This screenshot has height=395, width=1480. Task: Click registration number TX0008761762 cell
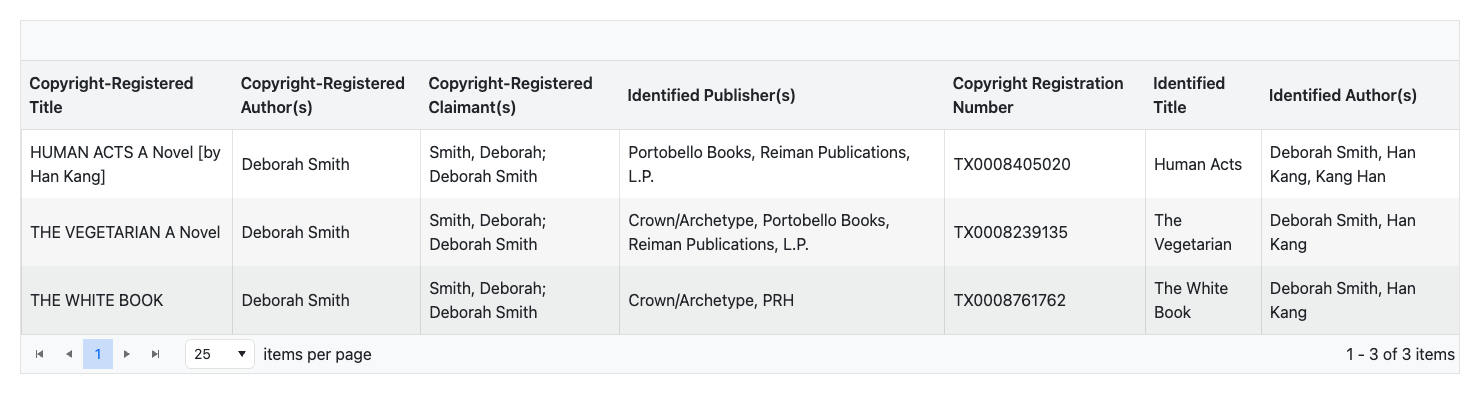(1045, 300)
